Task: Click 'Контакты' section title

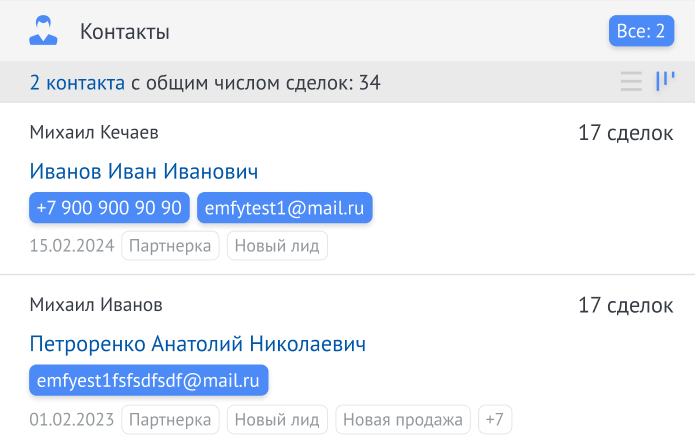Action: coord(125,31)
